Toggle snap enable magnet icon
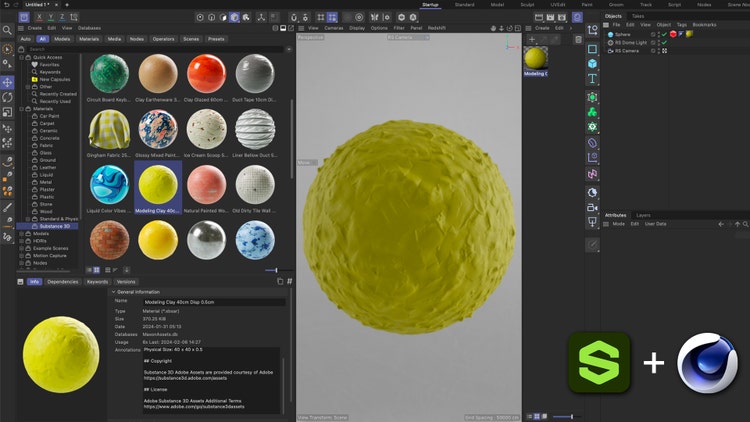This screenshot has height=422, width=750. click(x=294, y=17)
